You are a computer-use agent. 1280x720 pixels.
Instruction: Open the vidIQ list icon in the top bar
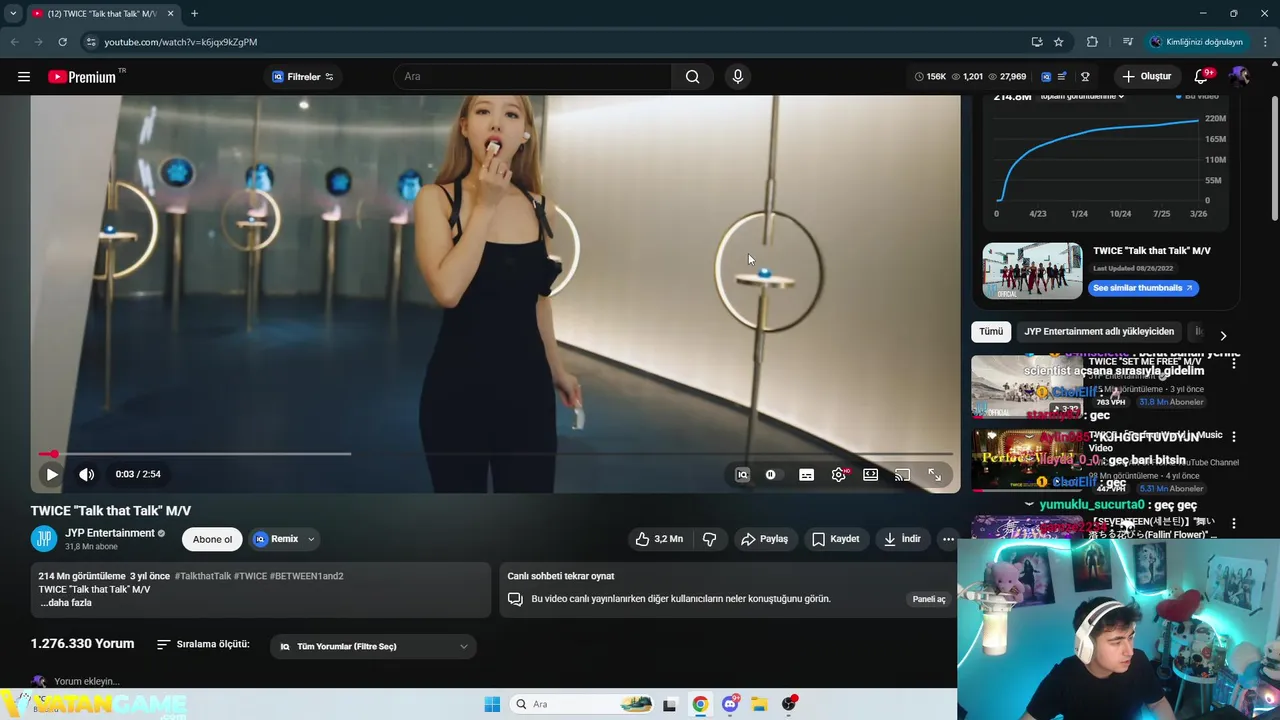(x=1062, y=77)
